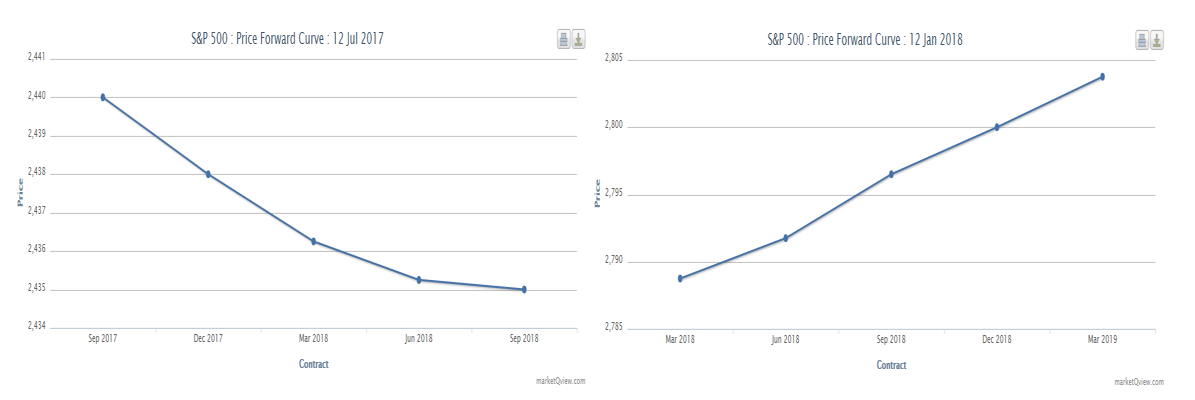Click the Mar 2018 point on the Jan 2018 curve
The width and height of the screenshot is (1195, 400).
[681, 278]
